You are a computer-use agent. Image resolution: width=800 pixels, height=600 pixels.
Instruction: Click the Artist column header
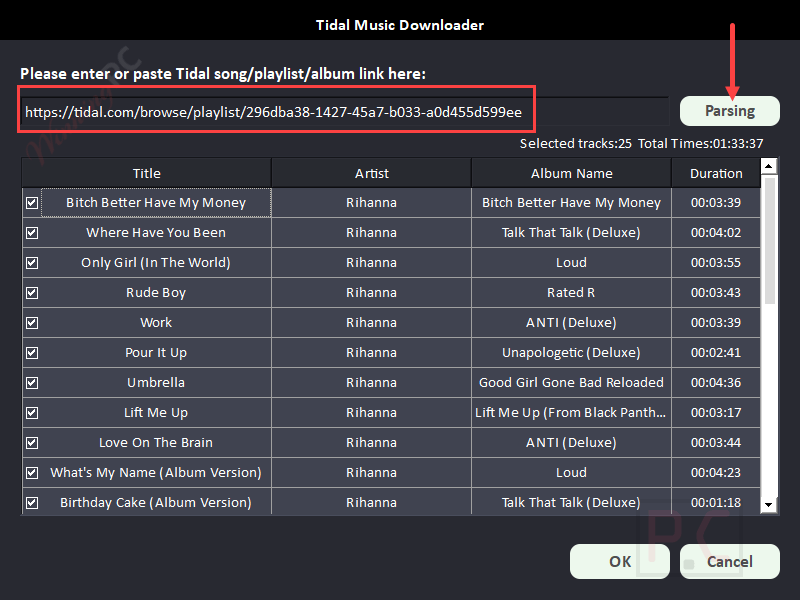(371, 172)
